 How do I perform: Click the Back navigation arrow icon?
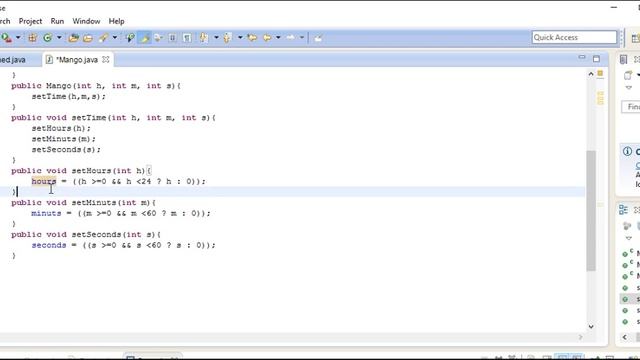coord(267,38)
